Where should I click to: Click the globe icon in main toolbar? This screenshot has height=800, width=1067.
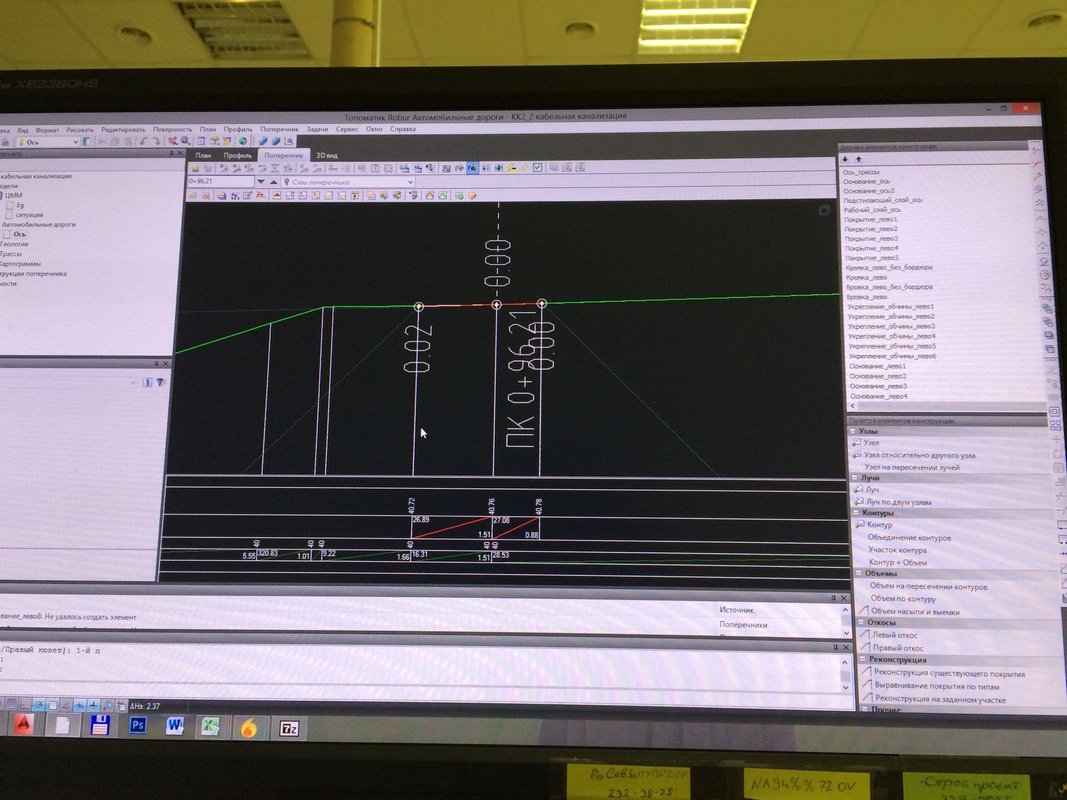click(243, 141)
